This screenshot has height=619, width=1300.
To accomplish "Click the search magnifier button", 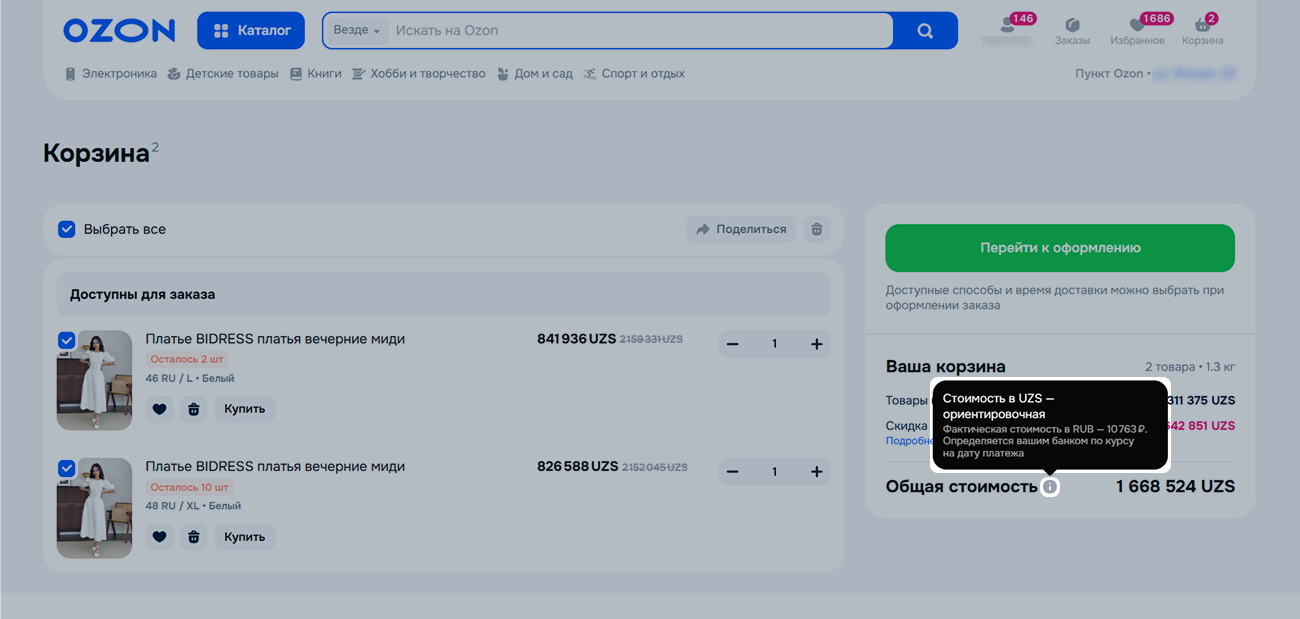I will point(925,31).
